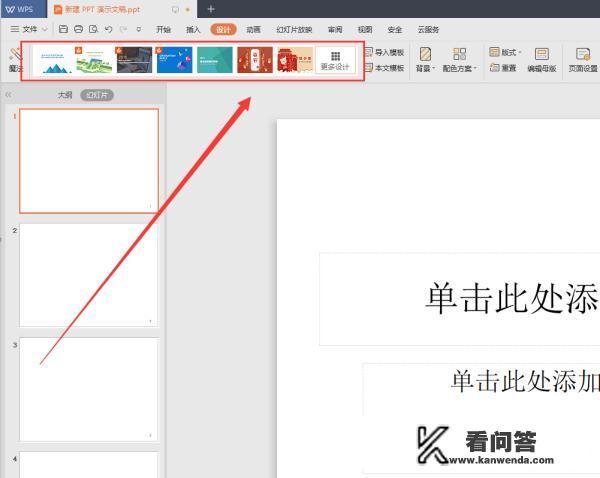Switch to the 幻灯片 slides view tab
Screen dimensions: 600x478
(x=97, y=95)
